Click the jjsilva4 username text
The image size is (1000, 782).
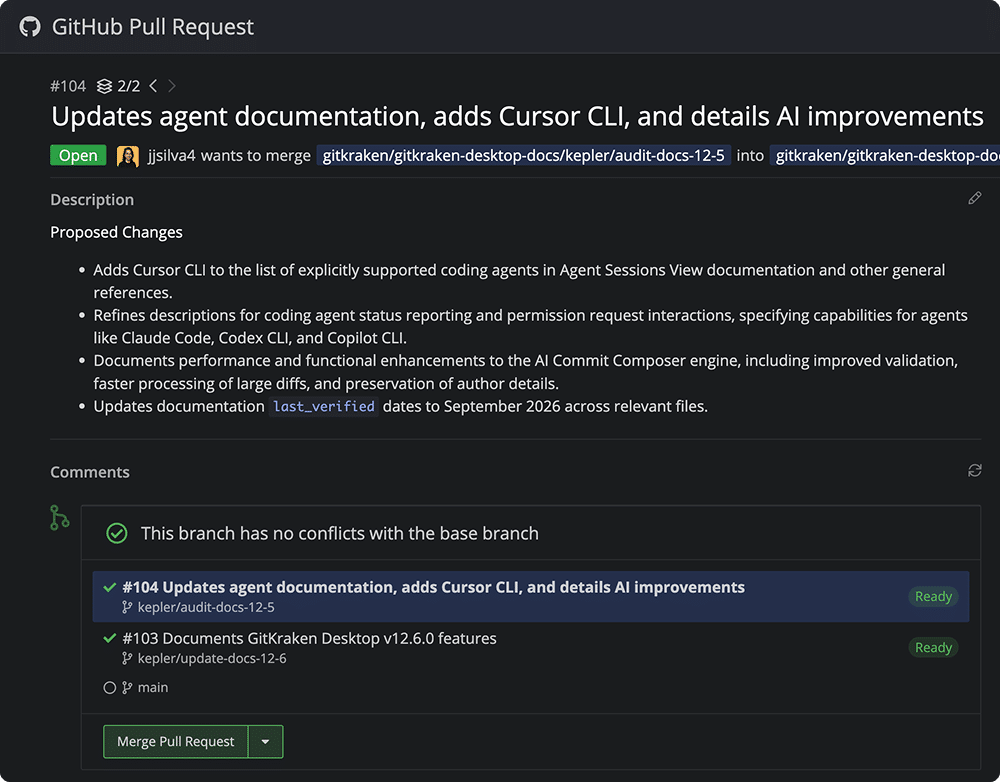point(172,156)
